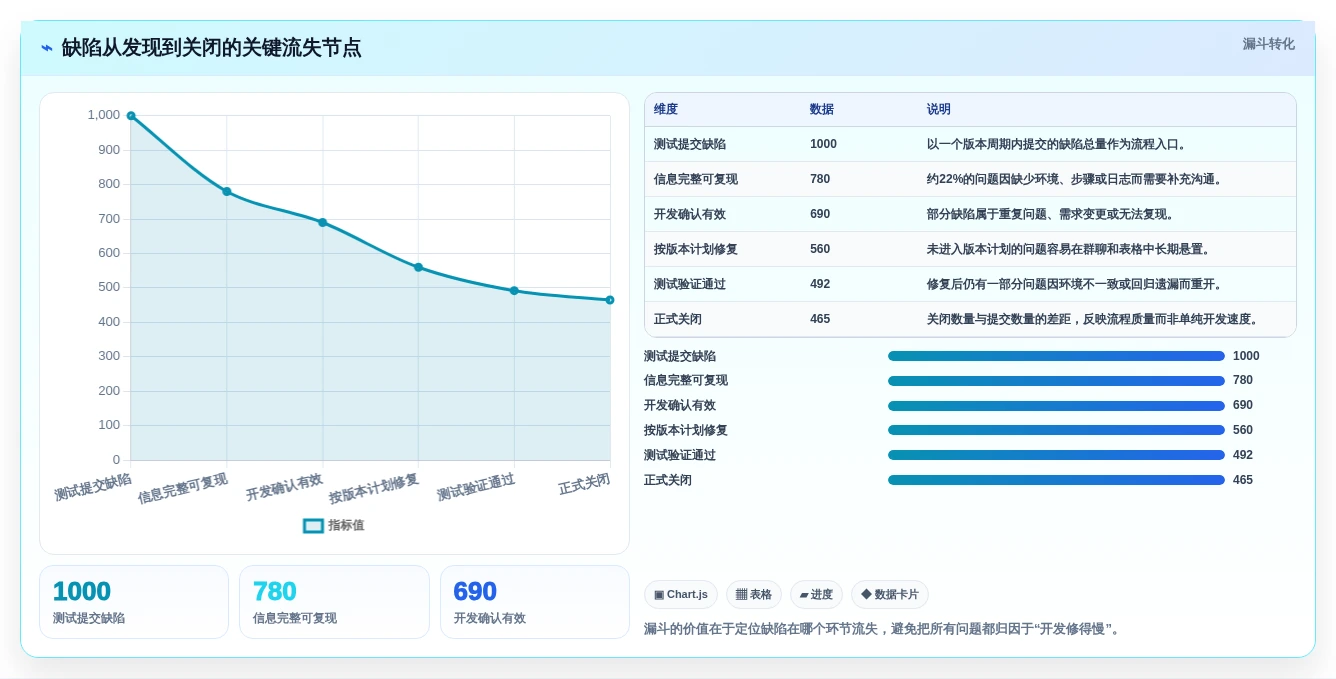Open the 780 信息完整可复现 stat card
Image resolution: width=1336 pixels, height=679 pixels.
pos(334,602)
